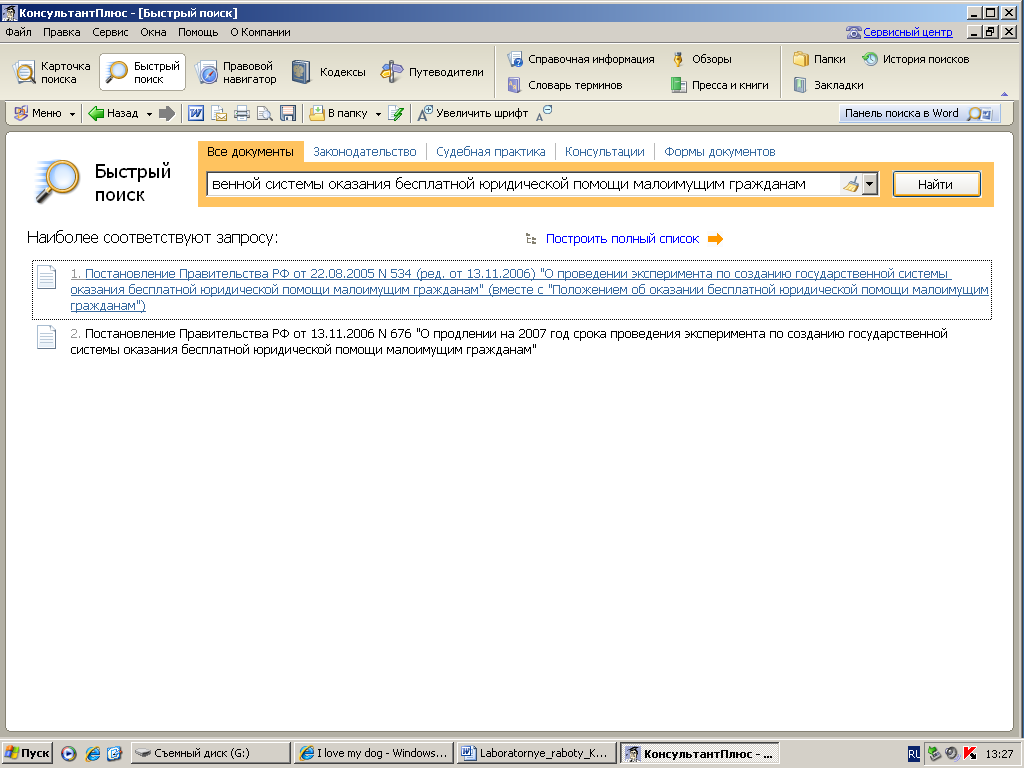Open Сервисный центр link
1024x768 pixels.
coord(907,32)
